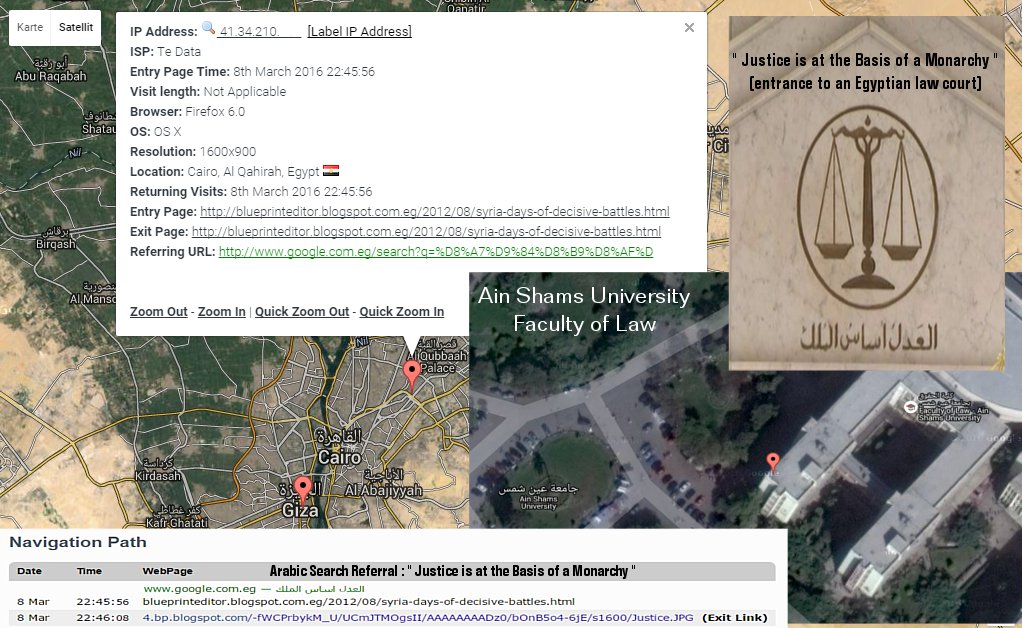This screenshot has height=628, width=1022.
Task: Click the Faculty of Law place marker icon
Action: pos(909,407)
